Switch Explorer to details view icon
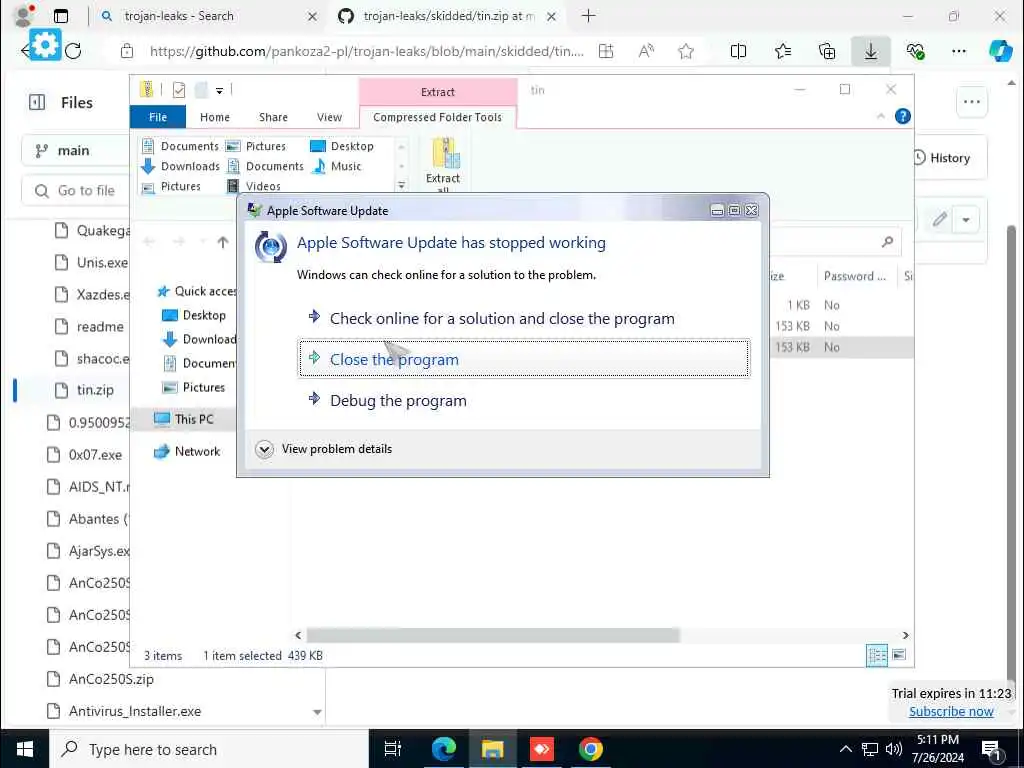This screenshot has width=1024, height=768. 876,655
